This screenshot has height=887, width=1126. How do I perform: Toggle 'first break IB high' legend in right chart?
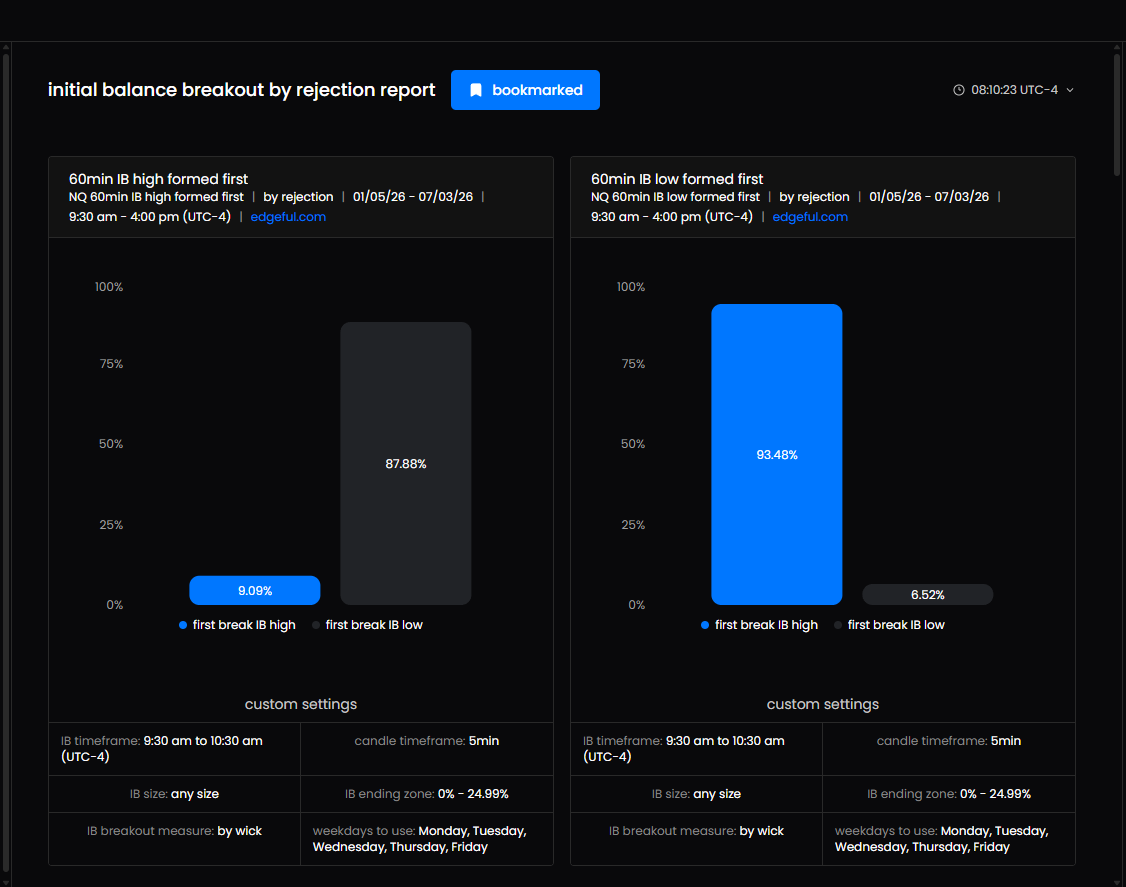[759, 625]
